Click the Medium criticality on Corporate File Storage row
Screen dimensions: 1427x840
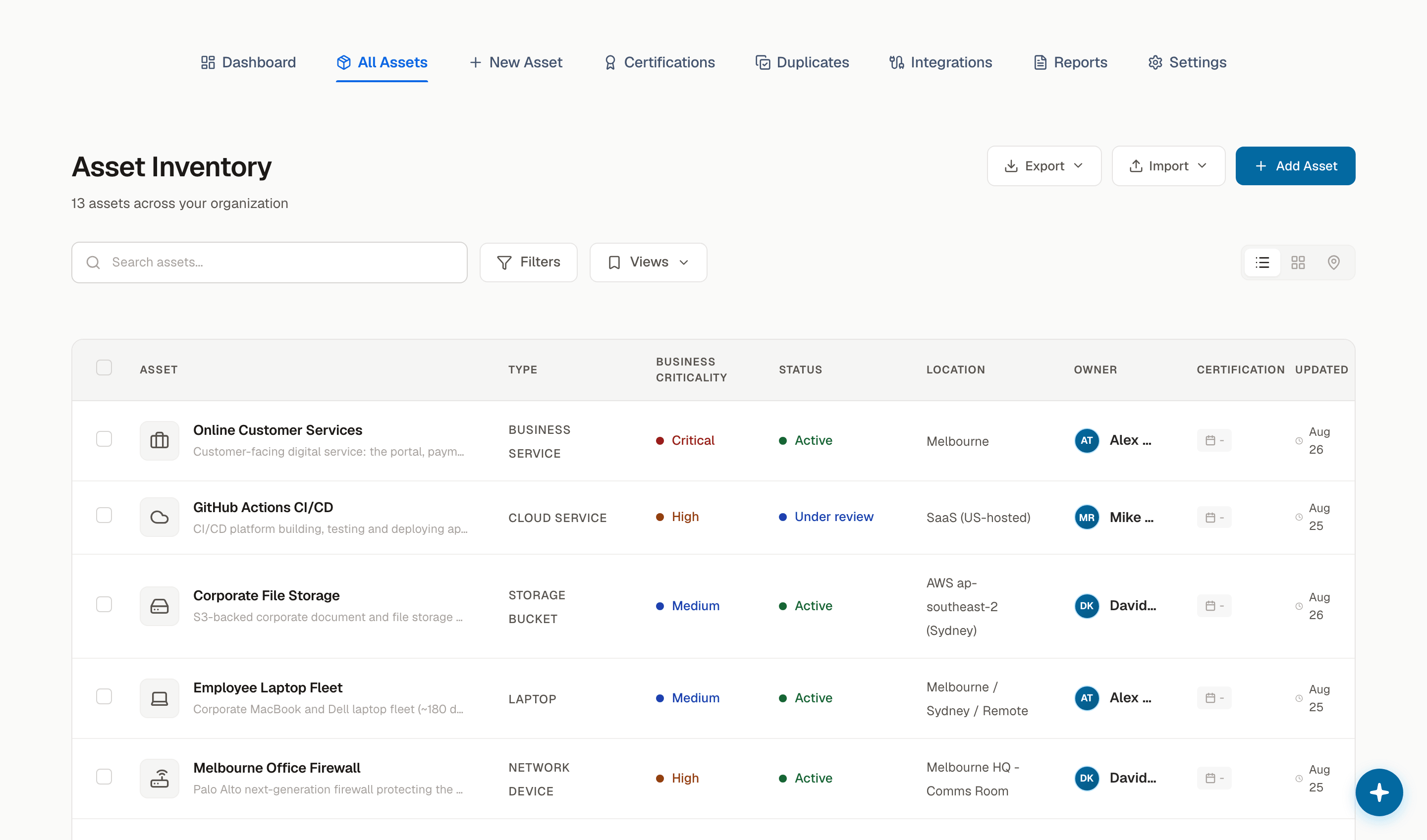(688, 606)
